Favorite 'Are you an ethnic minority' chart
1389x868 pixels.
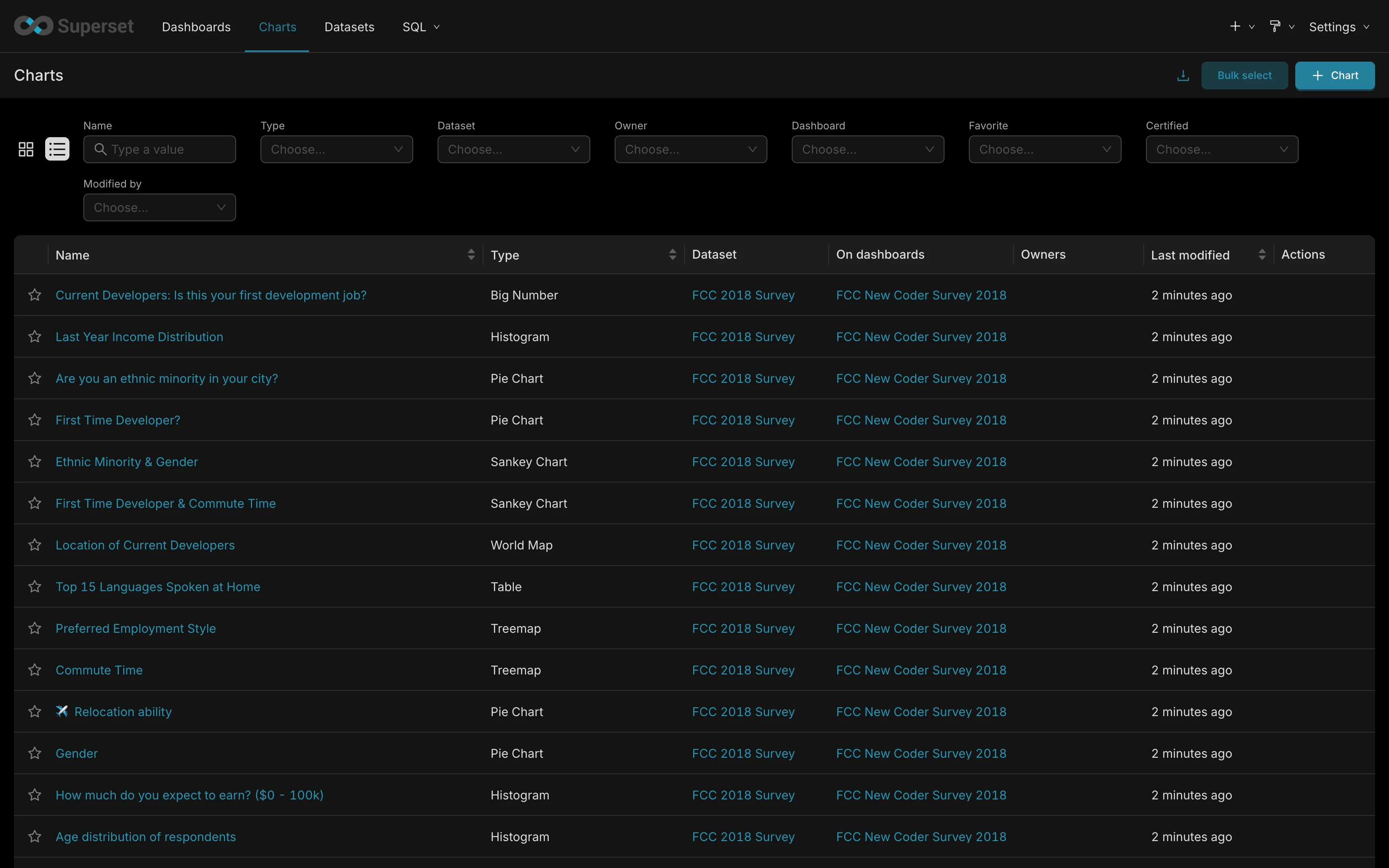pyautogui.click(x=34, y=378)
